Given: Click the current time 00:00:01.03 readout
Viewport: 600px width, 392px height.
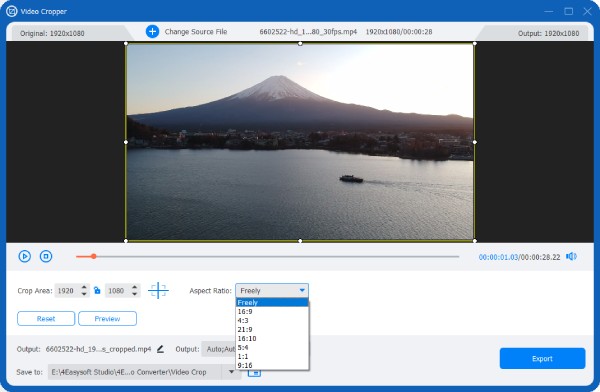Looking at the screenshot, I should click(498, 257).
